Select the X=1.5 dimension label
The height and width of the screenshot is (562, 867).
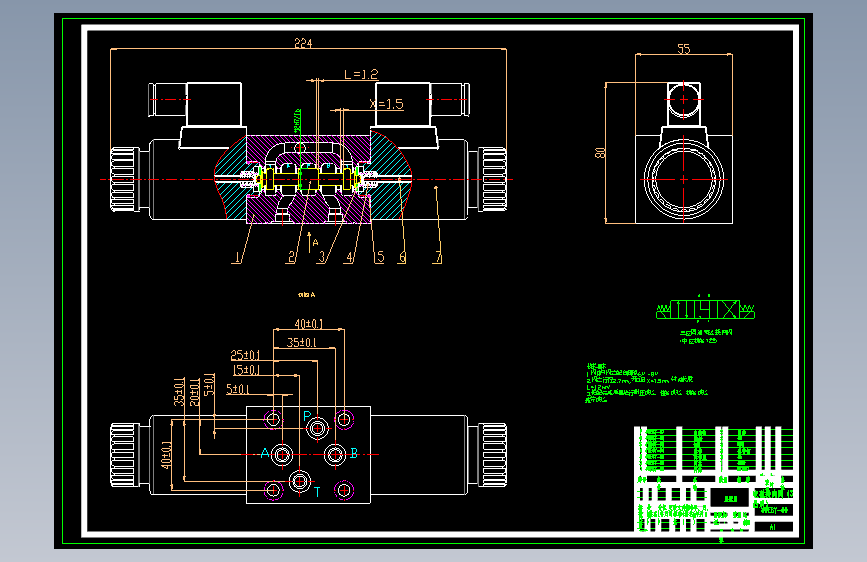(387, 104)
